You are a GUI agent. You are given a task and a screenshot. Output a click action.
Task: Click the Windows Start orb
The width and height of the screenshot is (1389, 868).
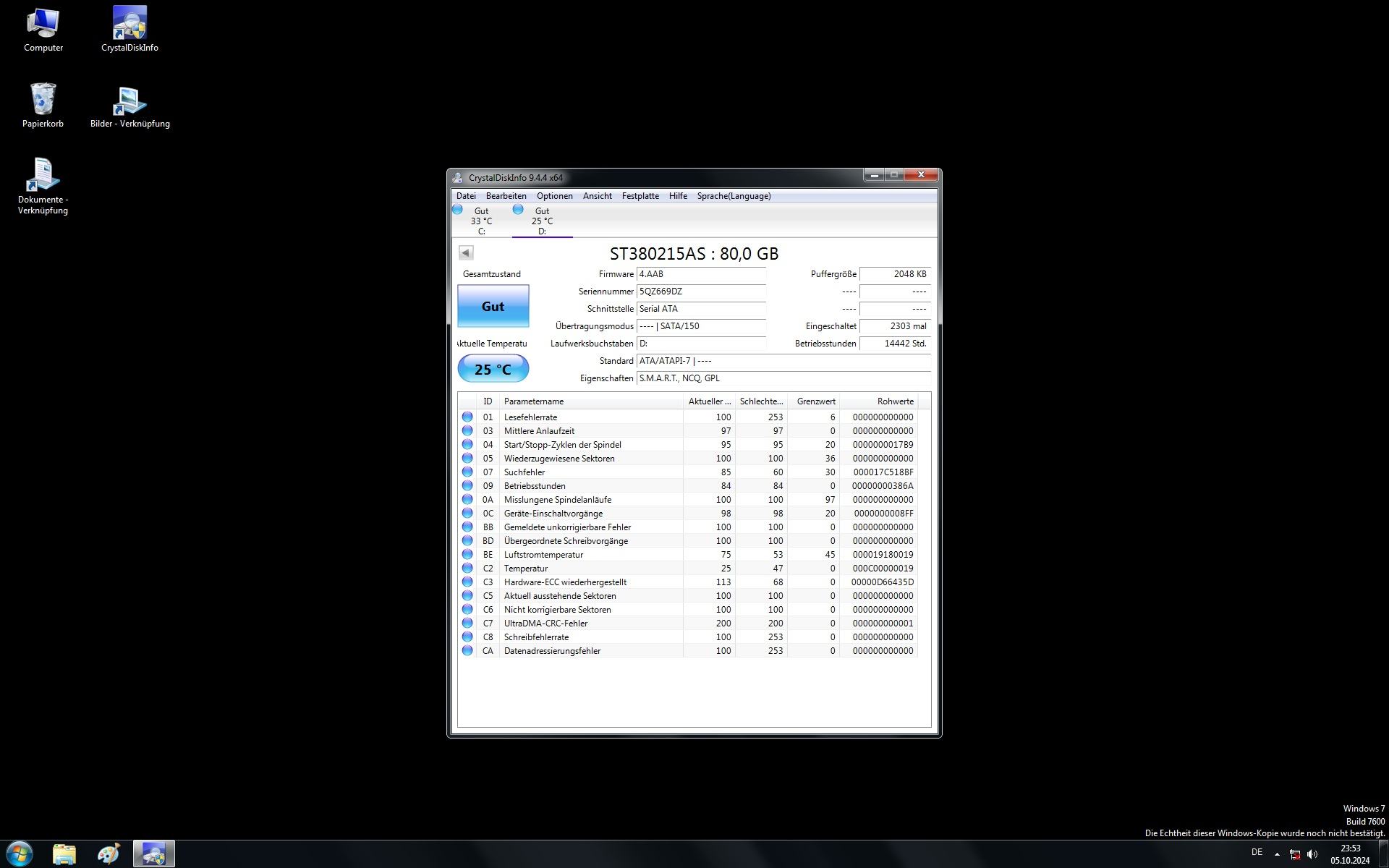coord(19,854)
